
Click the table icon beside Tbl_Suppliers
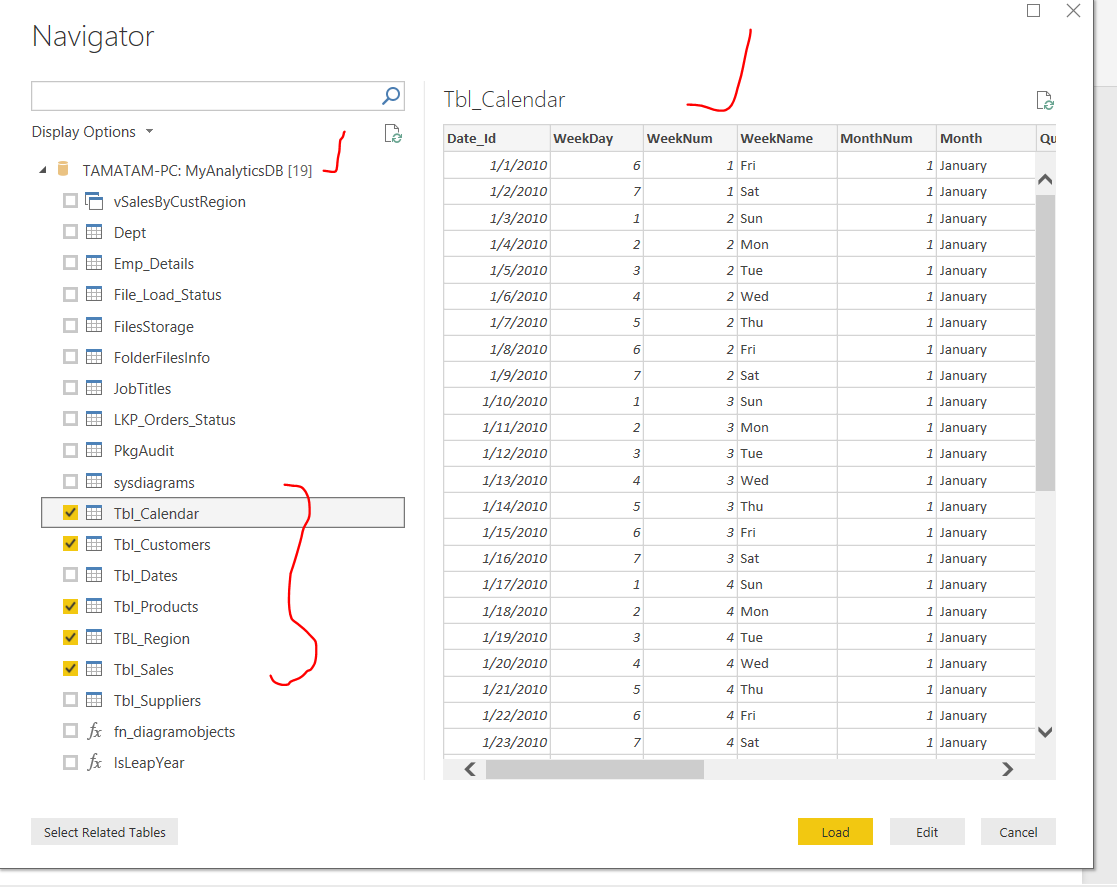[93, 700]
